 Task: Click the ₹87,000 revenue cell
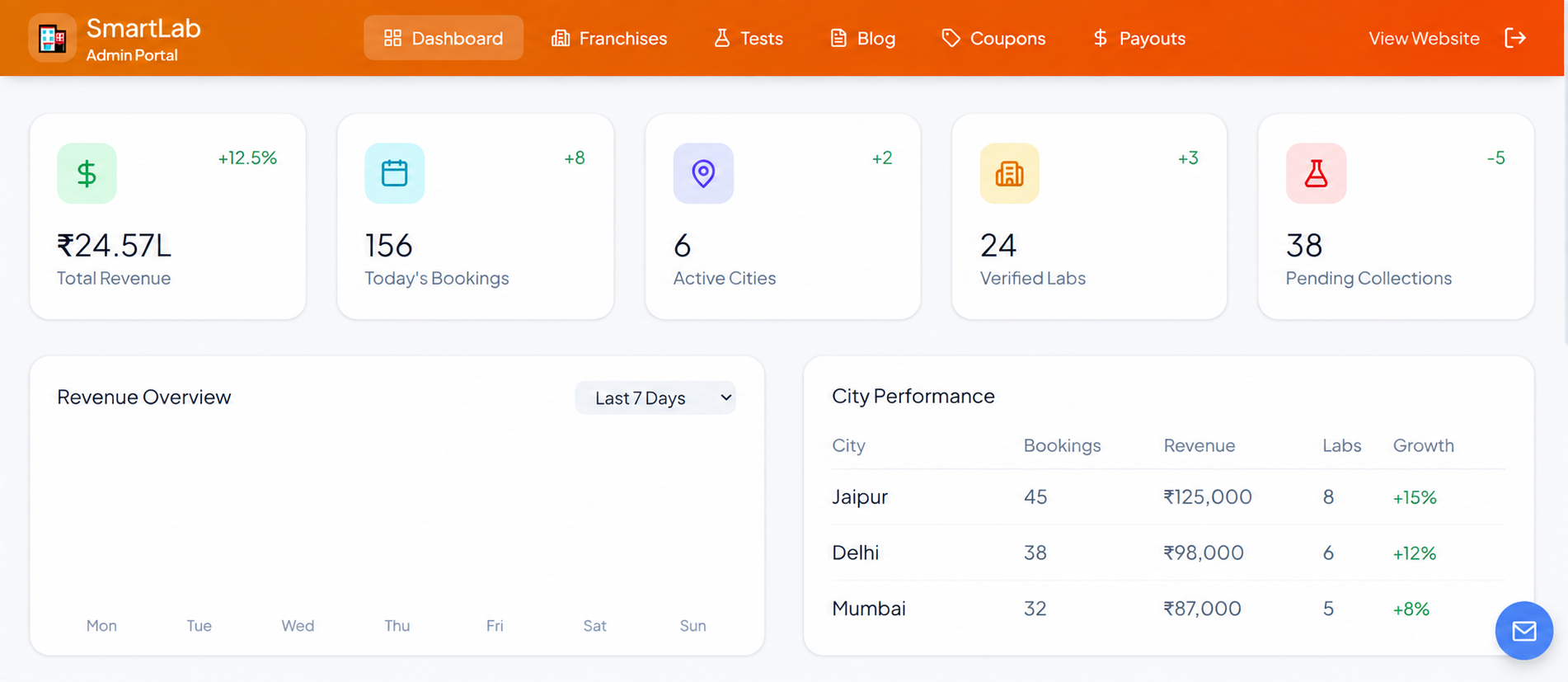coord(1202,609)
